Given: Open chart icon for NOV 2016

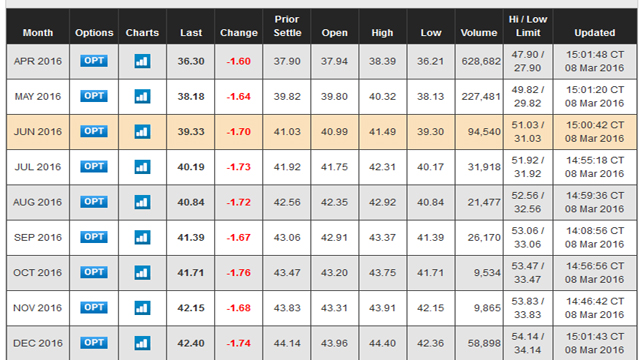Looking at the screenshot, I should click(142, 308).
